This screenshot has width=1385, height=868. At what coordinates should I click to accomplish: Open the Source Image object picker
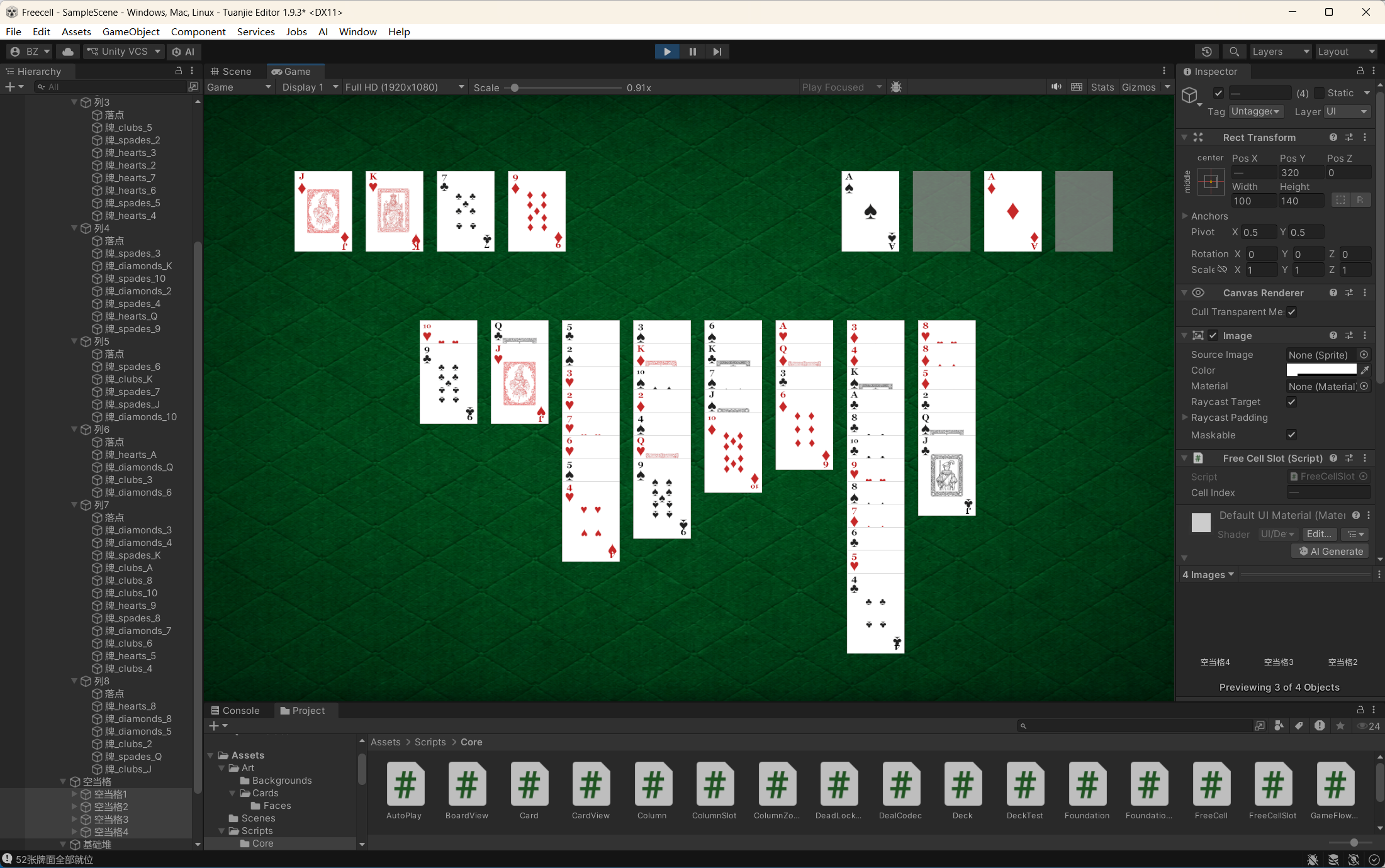tap(1364, 355)
